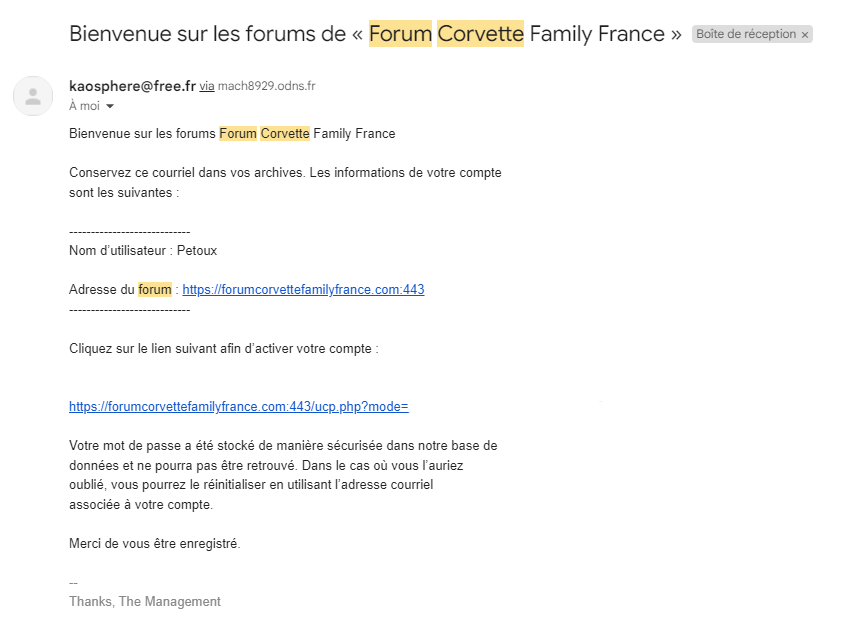
Task: Click the username line "Nom d'utilisateur : Petoux"
Action: pyautogui.click(x=143, y=251)
